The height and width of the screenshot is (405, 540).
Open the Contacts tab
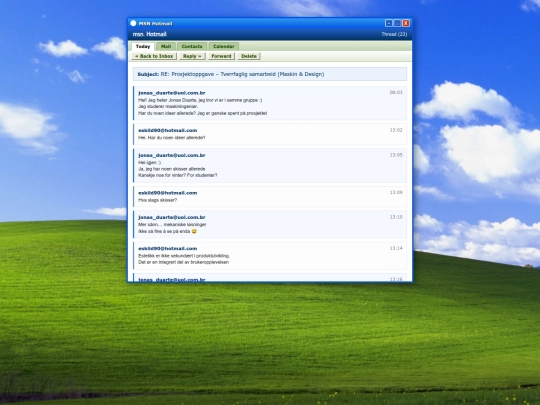click(192, 46)
